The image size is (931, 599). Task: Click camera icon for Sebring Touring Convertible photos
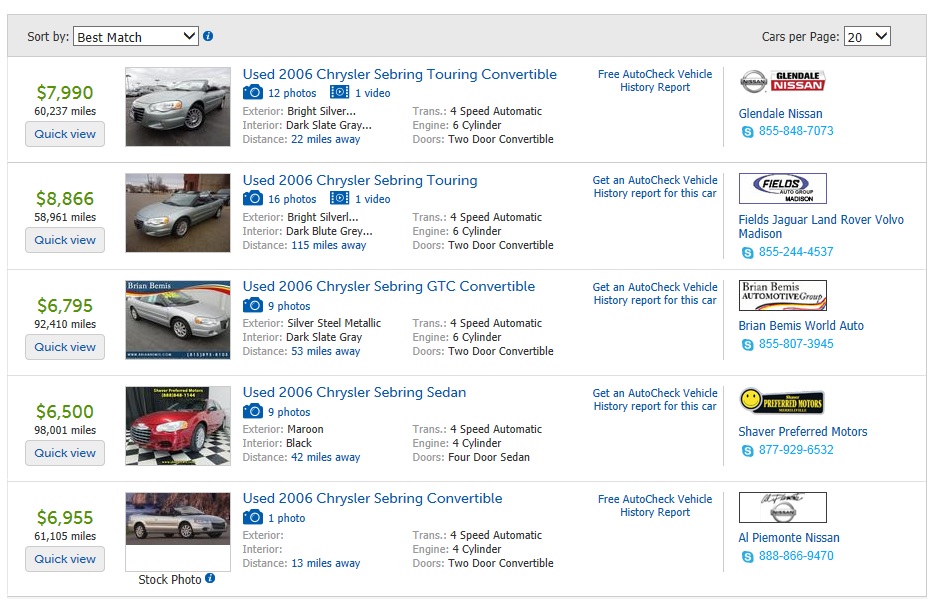(x=253, y=93)
